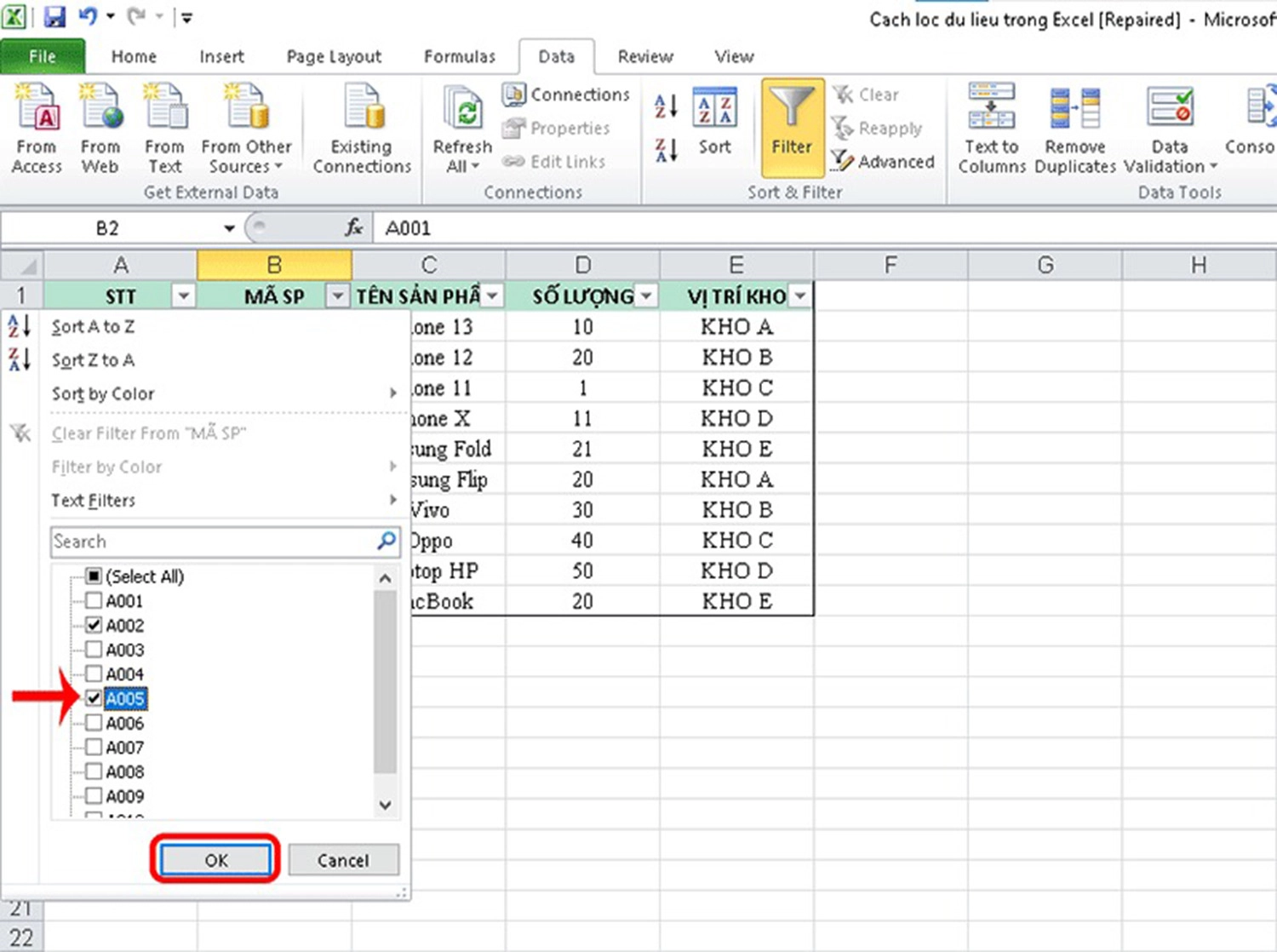Viewport: 1277px width, 952px height.
Task: Open the File tab
Action: (43, 56)
